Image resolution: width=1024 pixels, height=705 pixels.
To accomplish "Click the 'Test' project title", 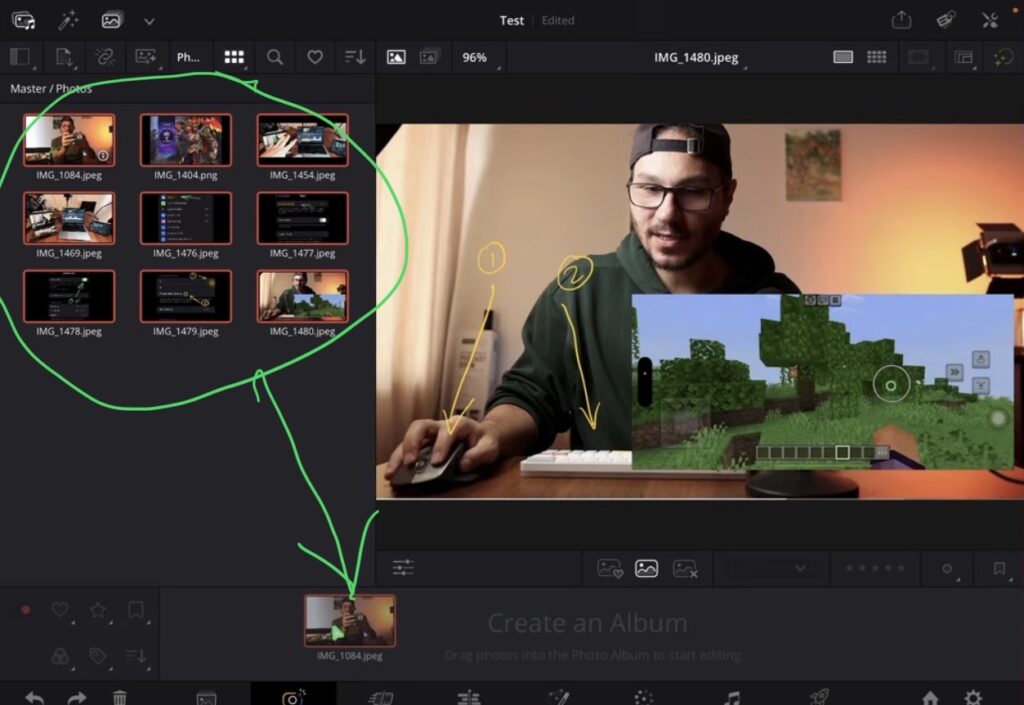I will (511, 20).
